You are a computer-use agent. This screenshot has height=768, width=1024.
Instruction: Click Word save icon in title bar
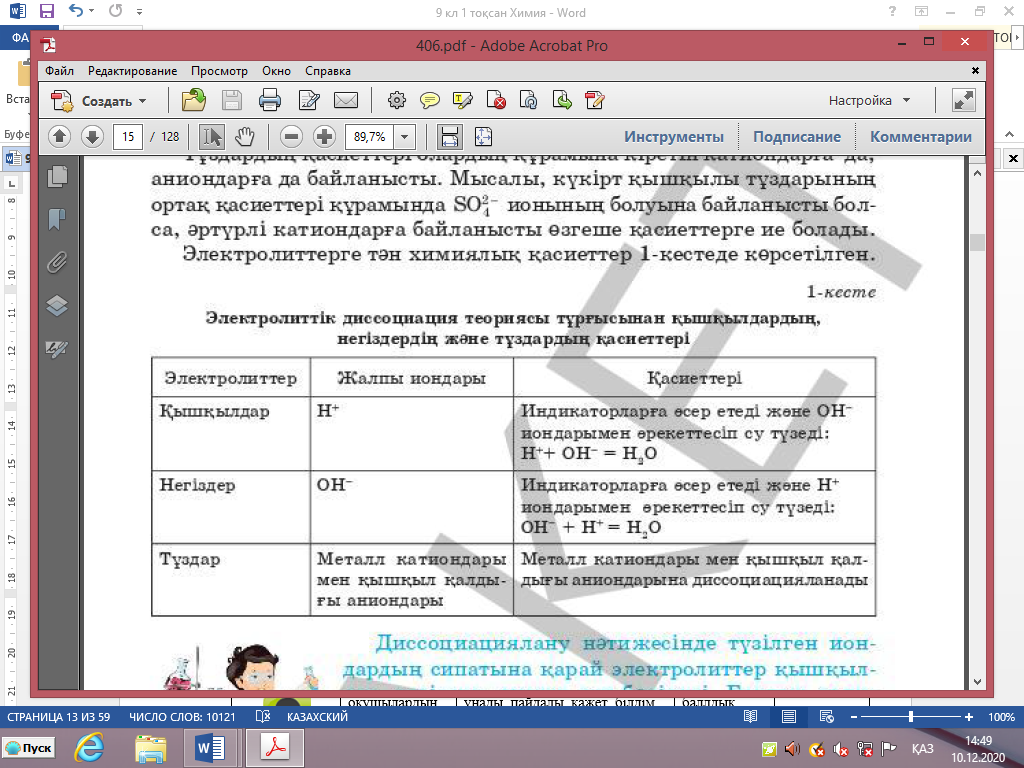tap(46, 11)
